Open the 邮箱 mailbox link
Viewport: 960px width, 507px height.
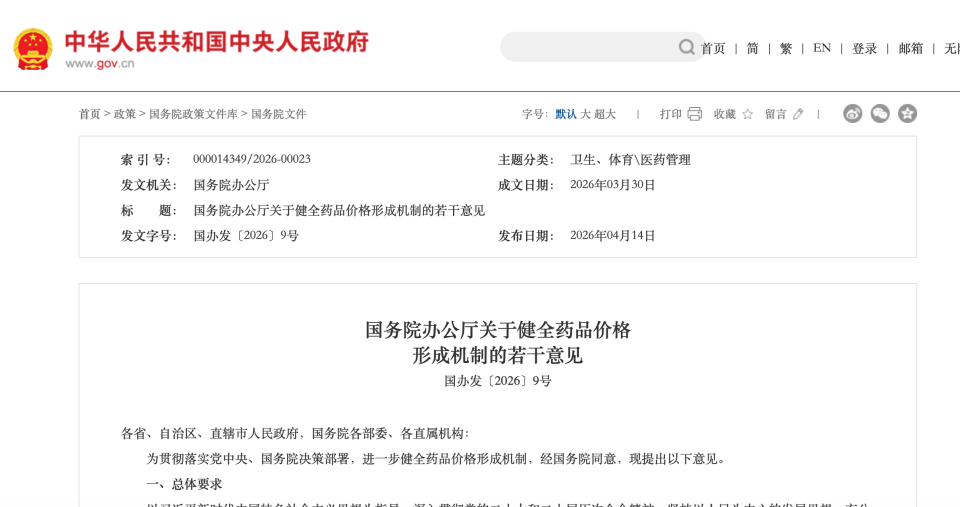pos(910,48)
